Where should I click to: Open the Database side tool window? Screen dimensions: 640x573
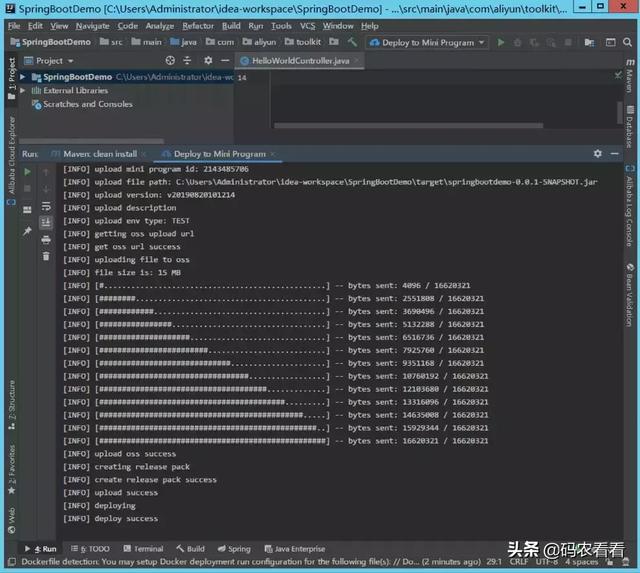coord(630,127)
